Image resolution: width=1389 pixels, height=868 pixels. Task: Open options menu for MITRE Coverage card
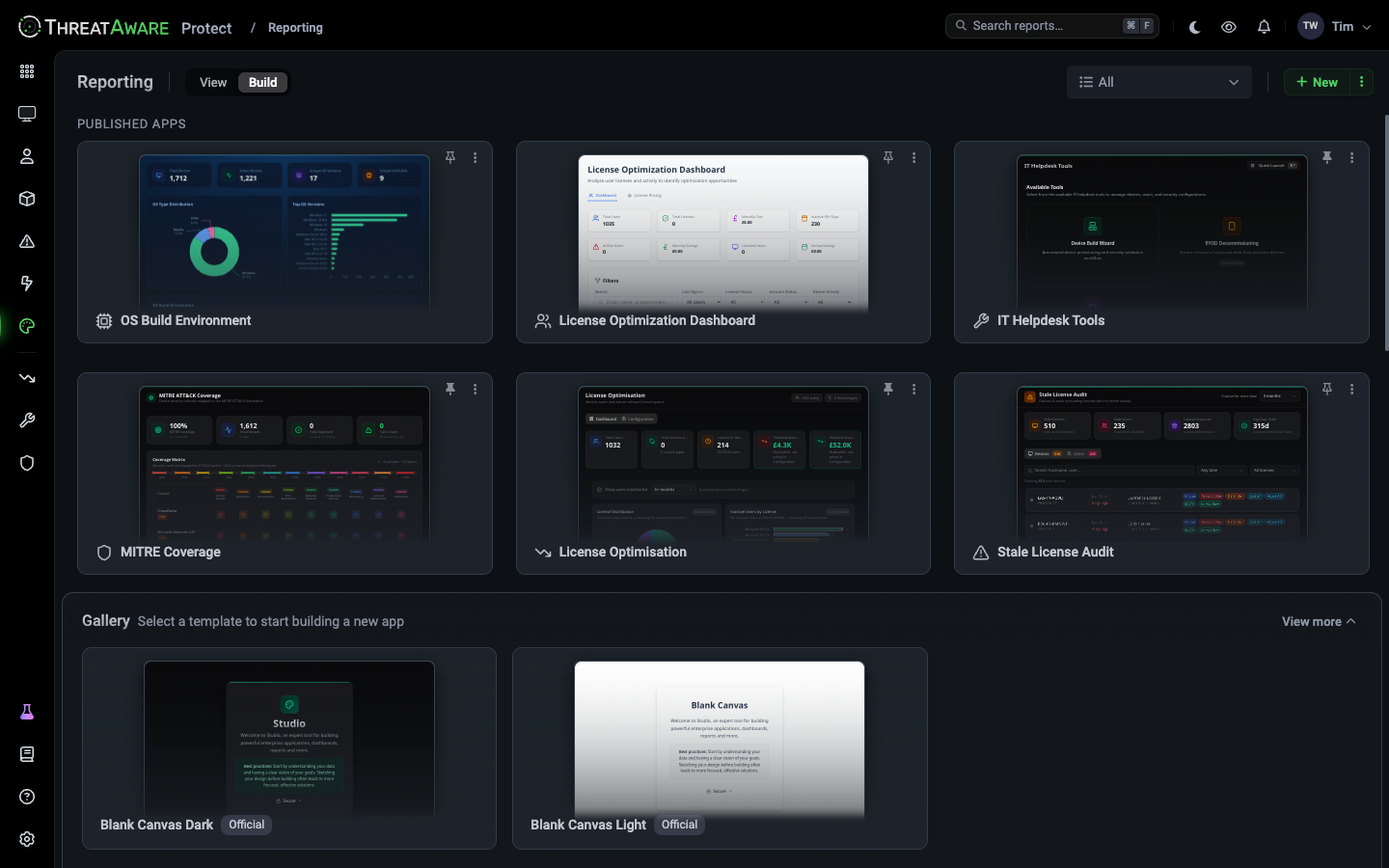[x=476, y=389]
